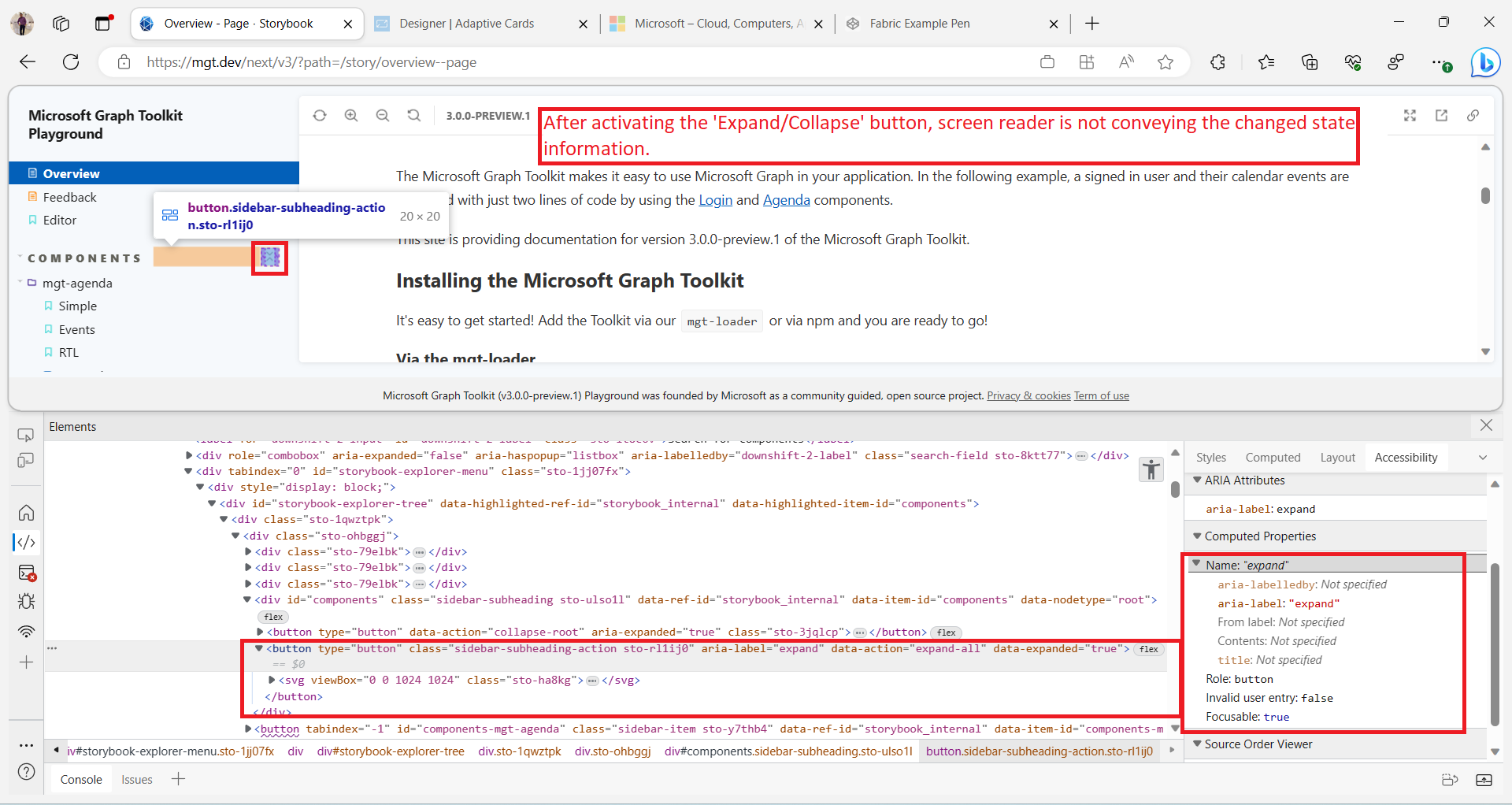The width and height of the screenshot is (1512, 805).
Task: Switch to the Issues tab in the drawer
Action: tap(136, 779)
